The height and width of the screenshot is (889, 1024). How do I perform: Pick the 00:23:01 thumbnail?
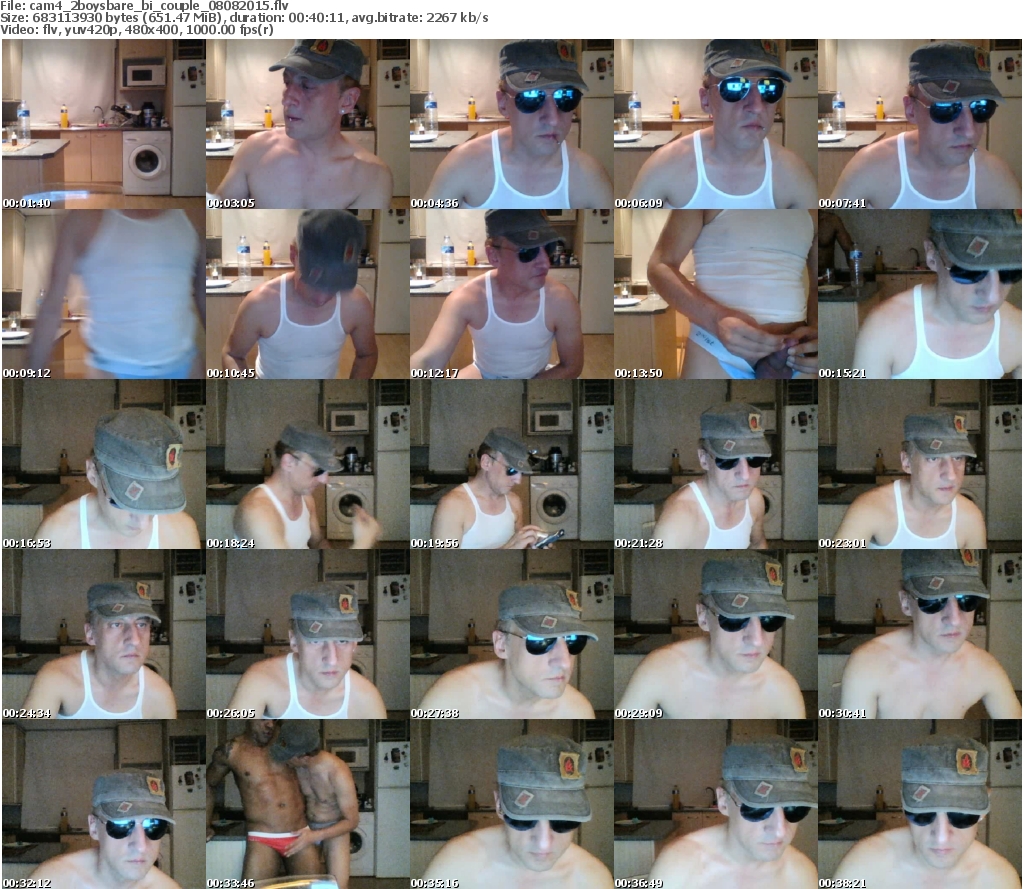[x=920, y=464]
